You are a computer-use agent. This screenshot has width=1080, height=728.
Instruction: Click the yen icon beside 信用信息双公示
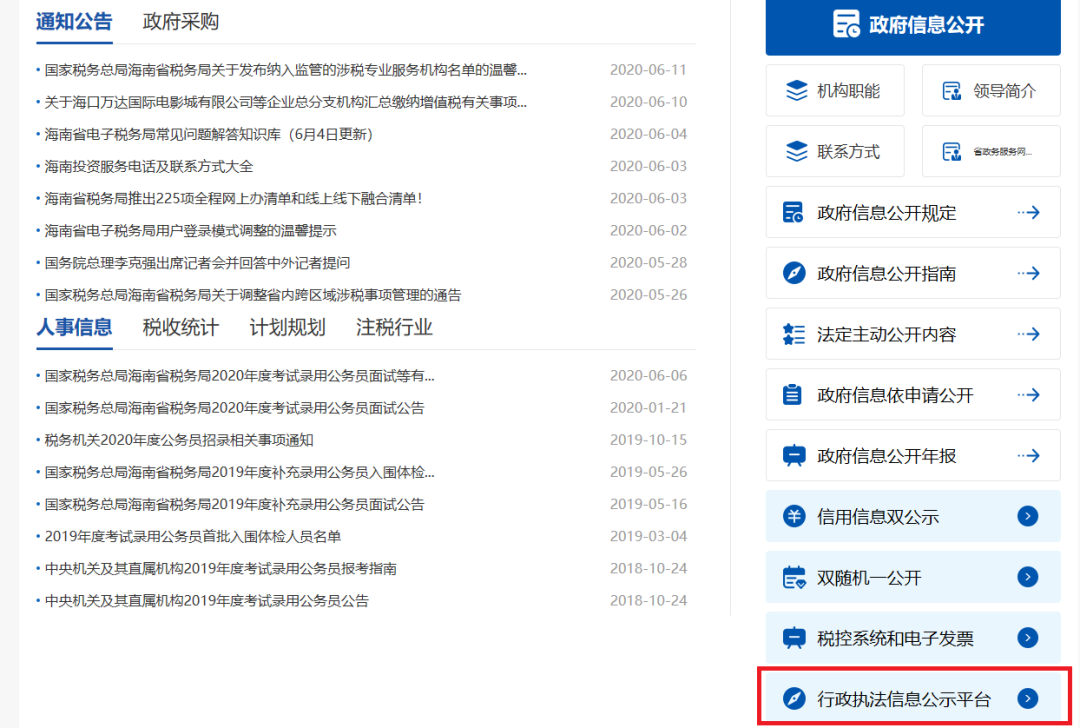point(794,516)
